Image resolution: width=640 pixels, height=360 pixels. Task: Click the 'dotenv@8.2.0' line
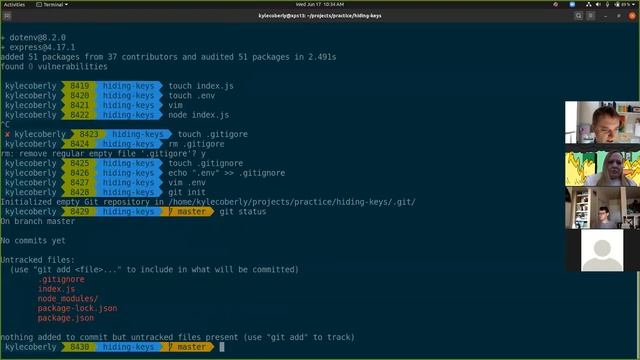click(x=33, y=38)
